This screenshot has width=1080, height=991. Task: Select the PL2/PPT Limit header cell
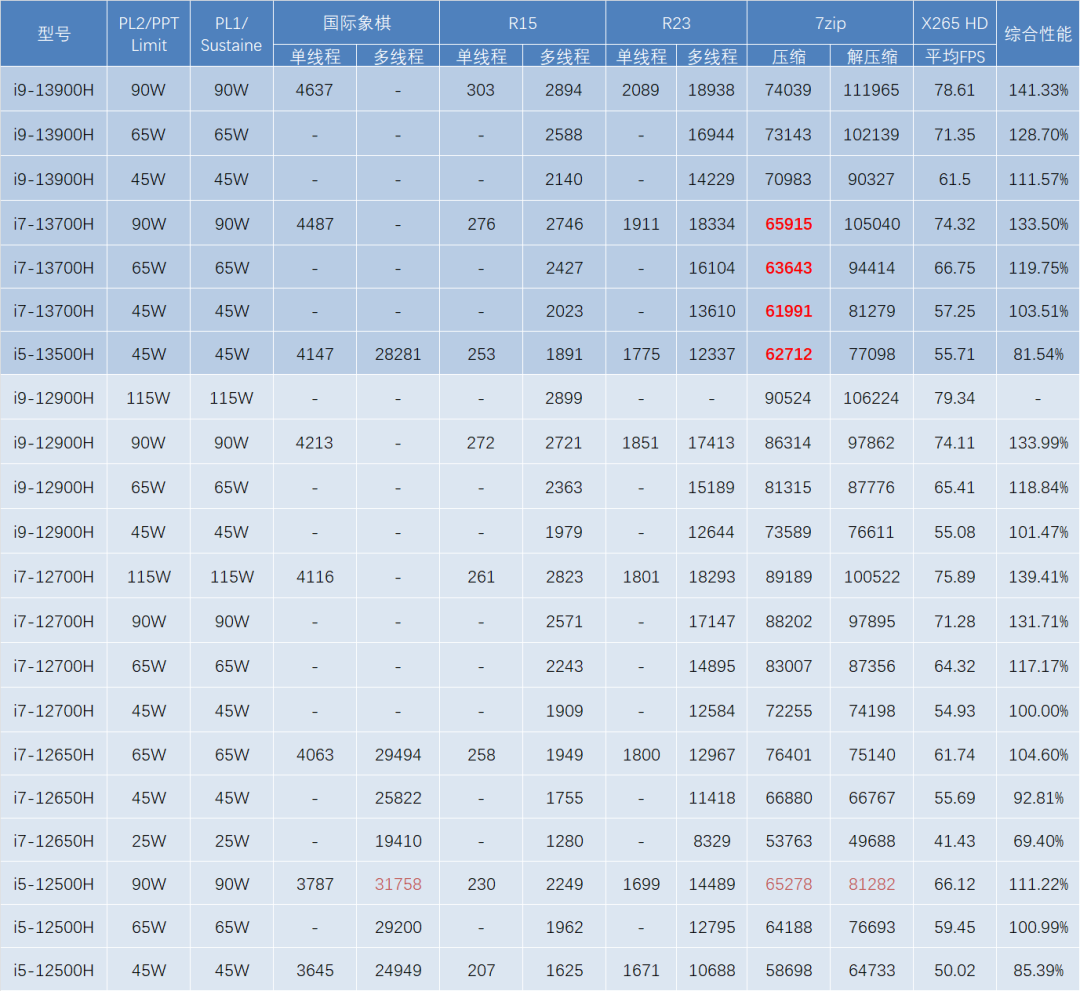(149, 34)
